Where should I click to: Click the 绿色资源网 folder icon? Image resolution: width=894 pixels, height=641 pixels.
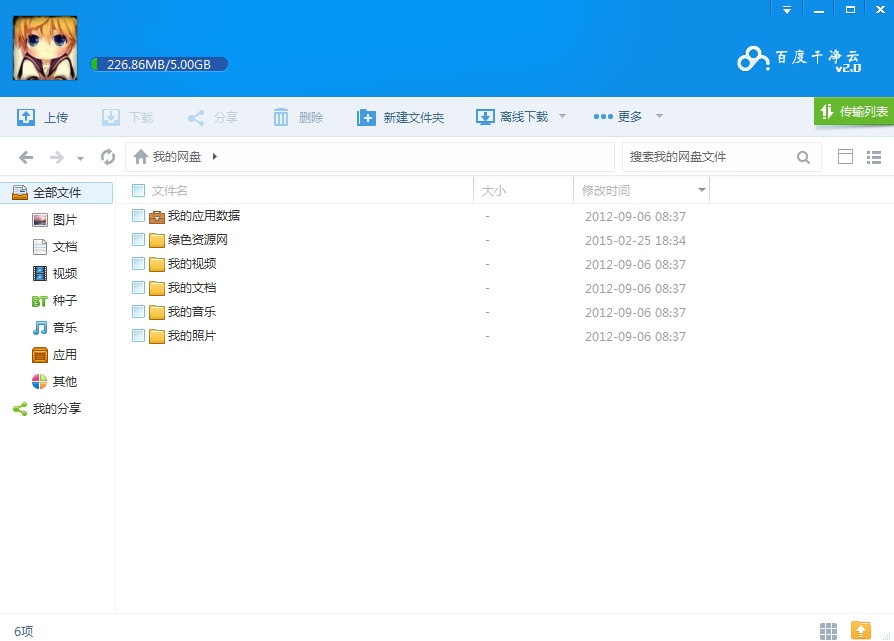pyautogui.click(x=157, y=240)
